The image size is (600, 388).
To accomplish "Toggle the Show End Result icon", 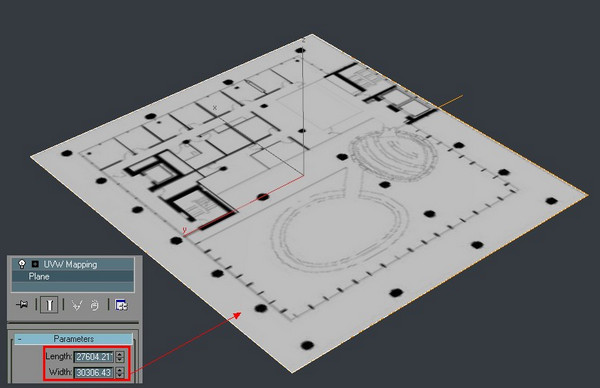I will point(49,305).
